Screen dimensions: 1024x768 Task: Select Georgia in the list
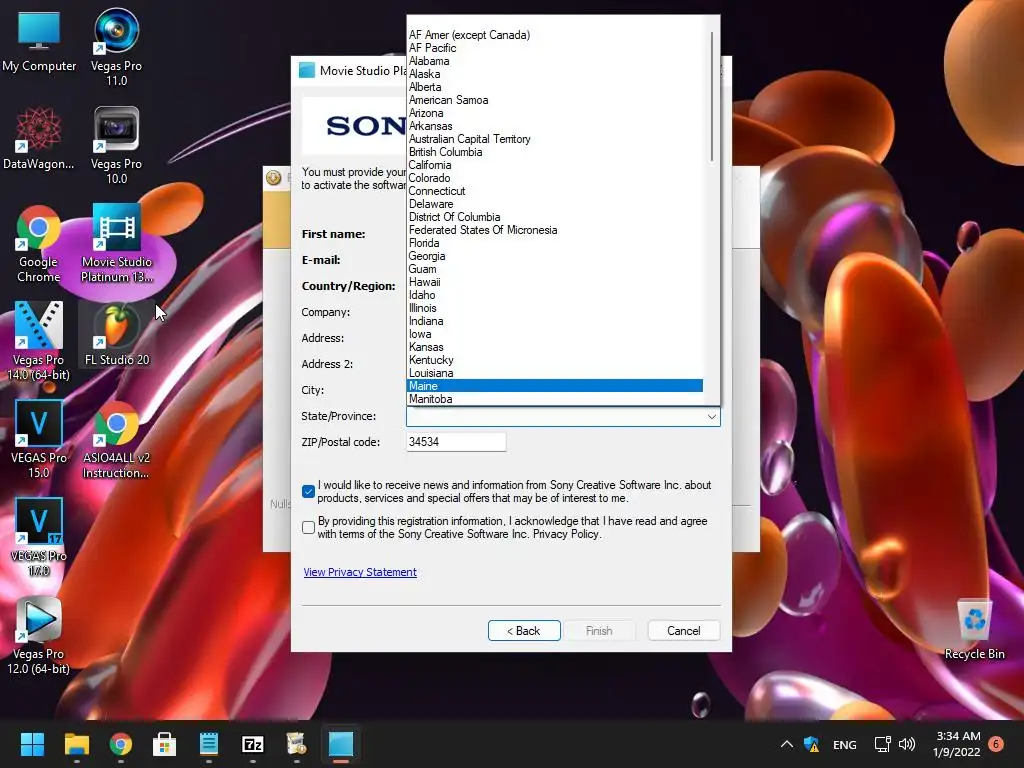pyautogui.click(x=554, y=256)
